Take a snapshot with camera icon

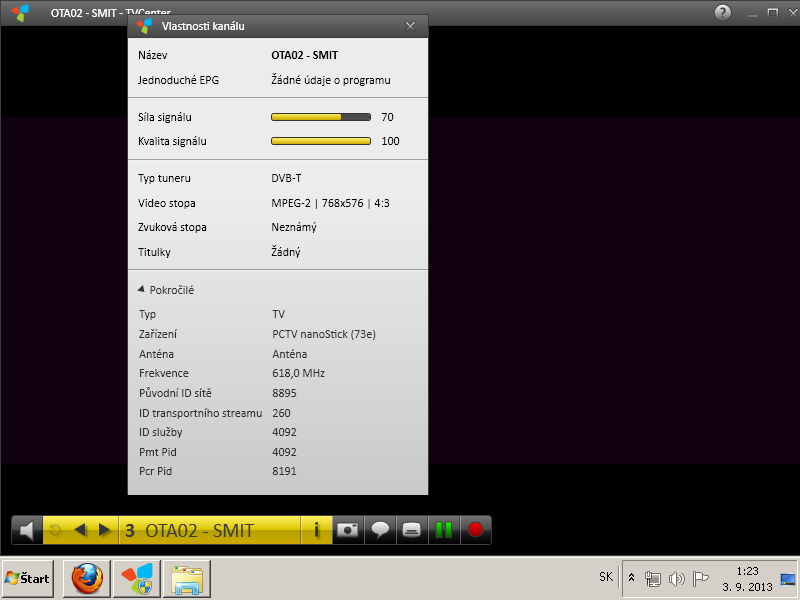pyautogui.click(x=347, y=530)
